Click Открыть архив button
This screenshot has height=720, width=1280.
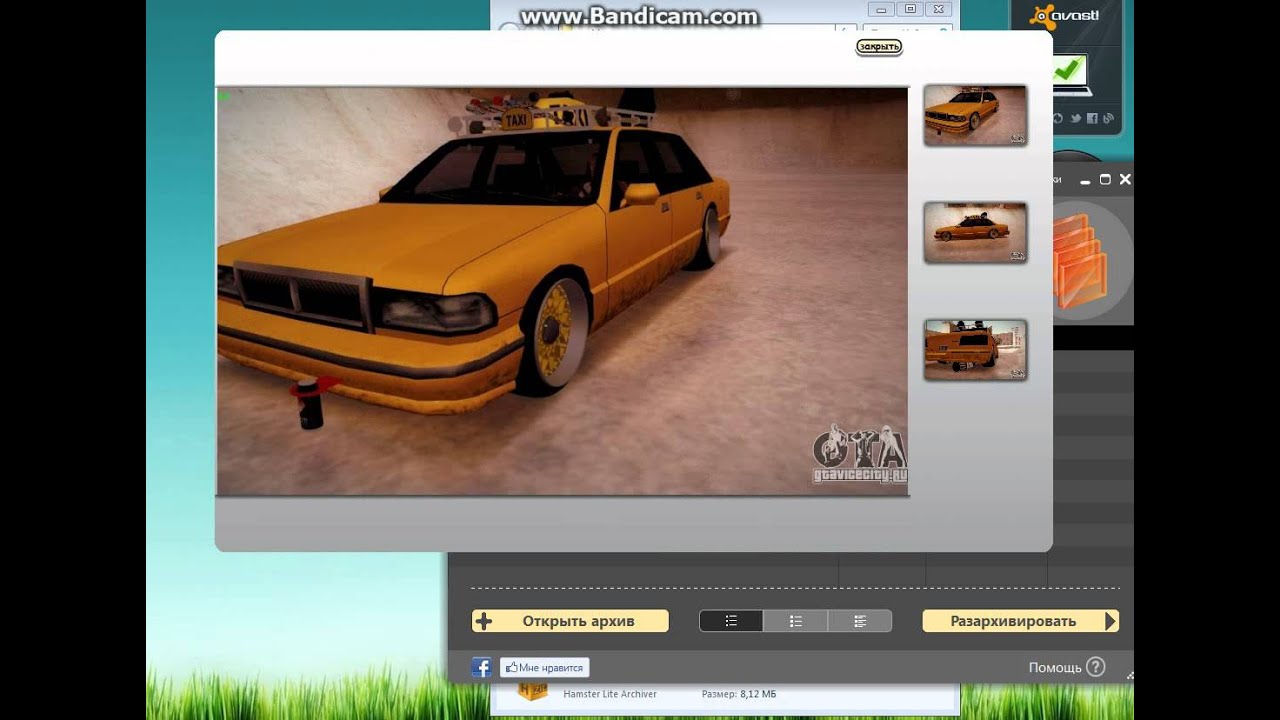pyautogui.click(x=570, y=621)
